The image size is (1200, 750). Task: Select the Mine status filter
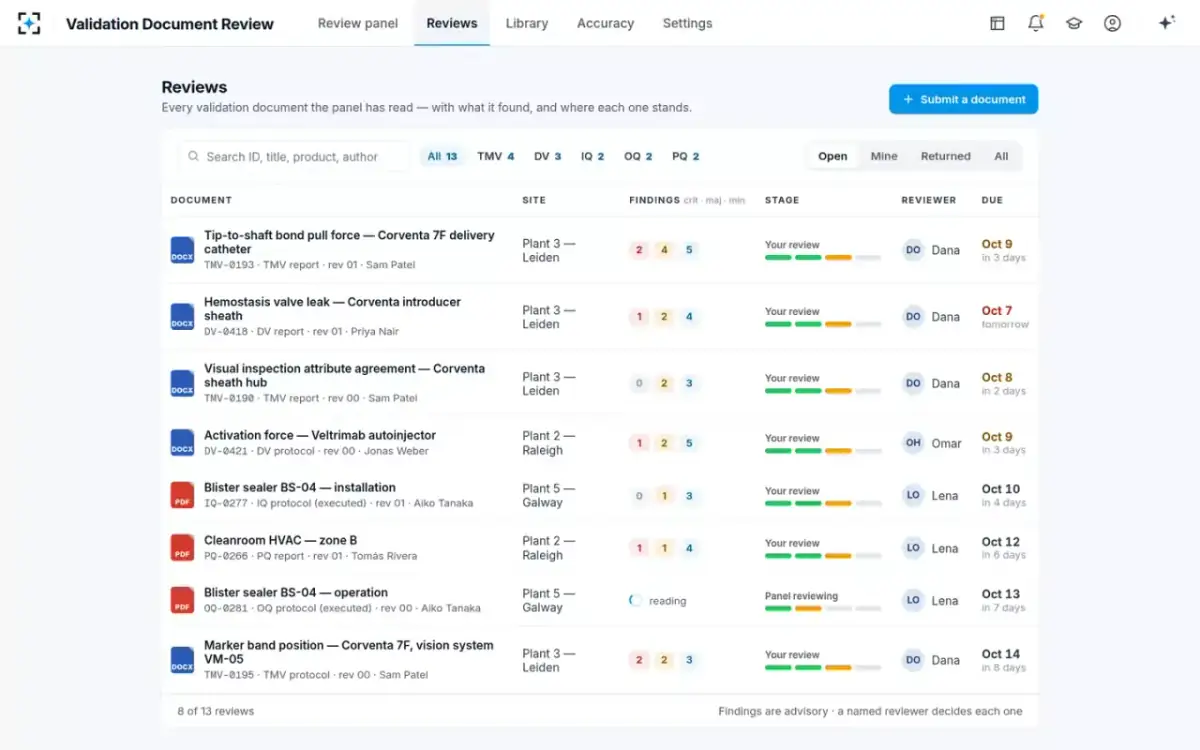884,156
